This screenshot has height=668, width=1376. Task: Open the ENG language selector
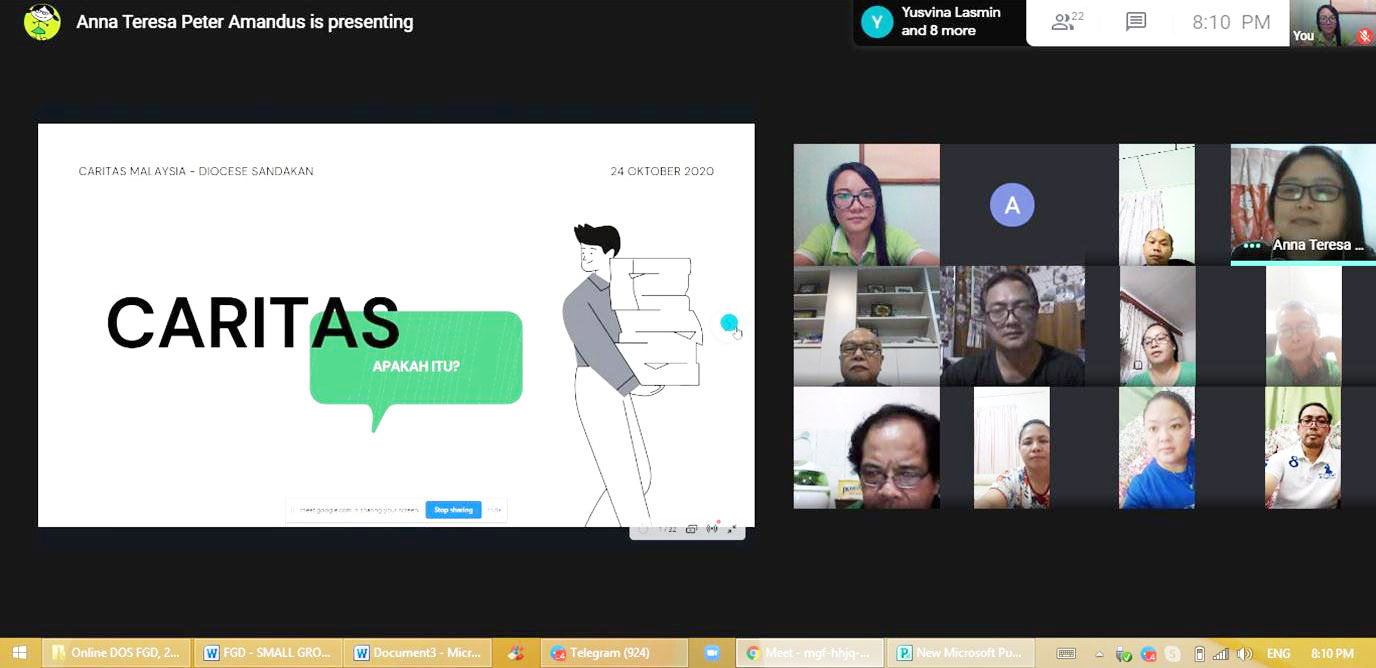pyautogui.click(x=1278, y=654)
